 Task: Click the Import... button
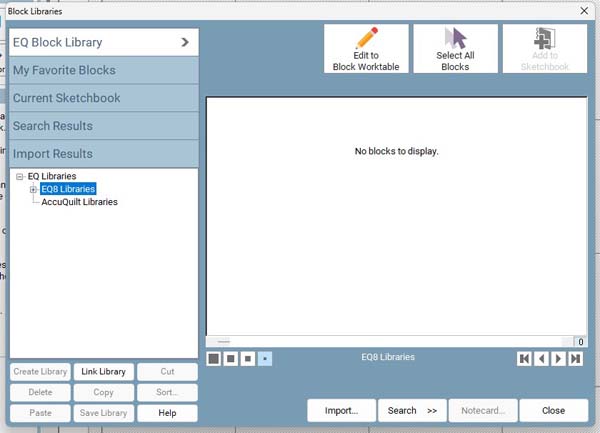(x=341, y=410)
